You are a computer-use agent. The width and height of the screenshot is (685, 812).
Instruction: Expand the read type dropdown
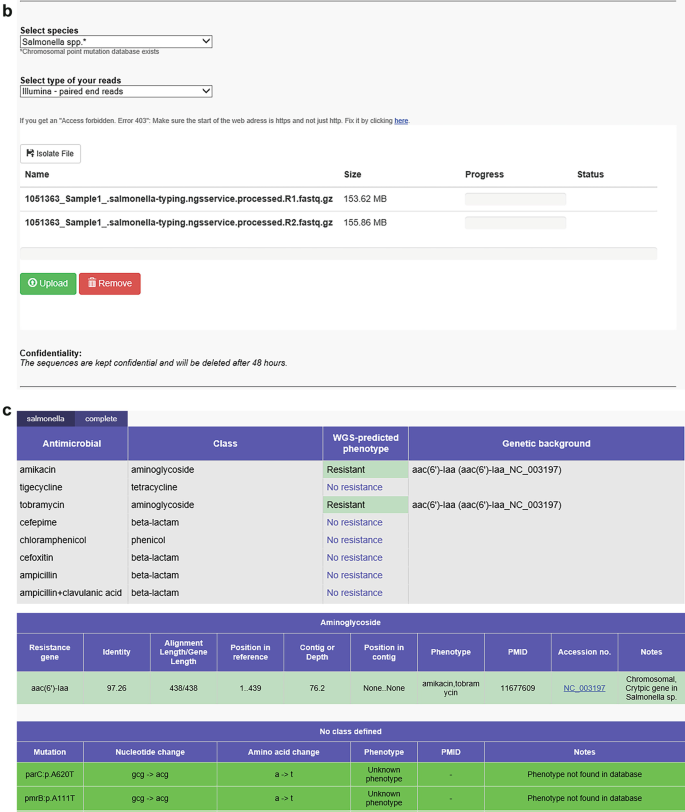116,91
